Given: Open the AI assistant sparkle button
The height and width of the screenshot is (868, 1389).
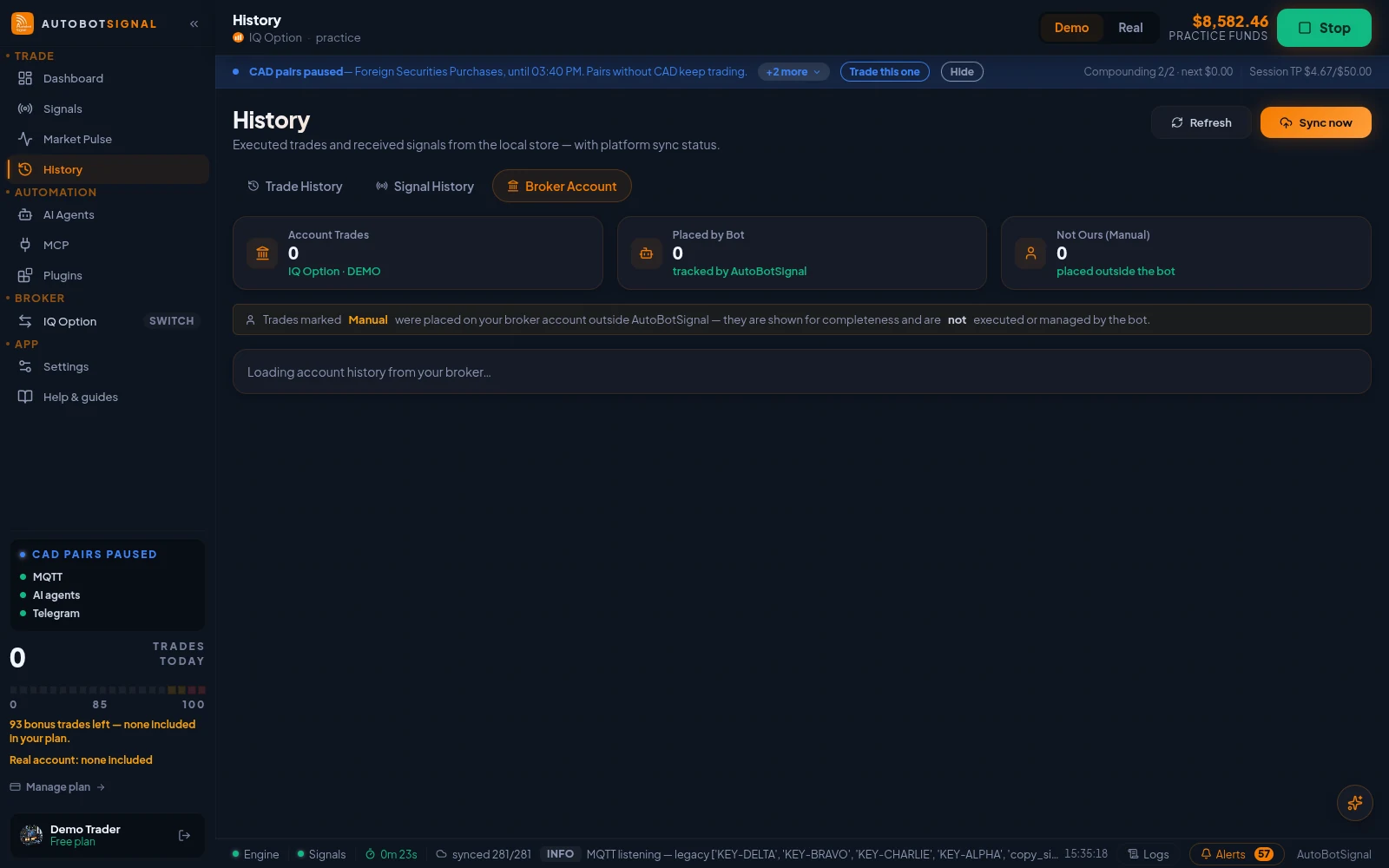Looking at the screenshot, I should tap(1354, 803).
